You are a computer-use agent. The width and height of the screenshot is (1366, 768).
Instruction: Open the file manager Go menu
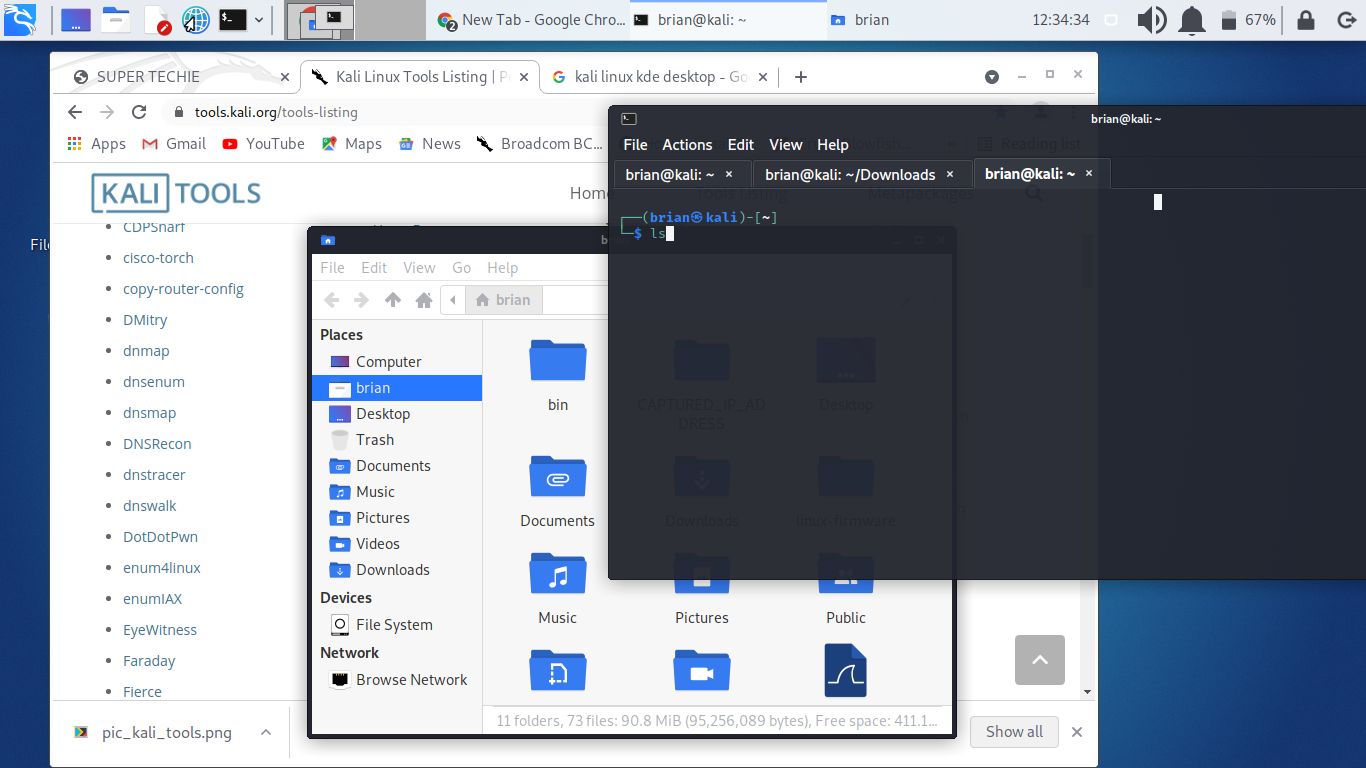click(461, 268)
